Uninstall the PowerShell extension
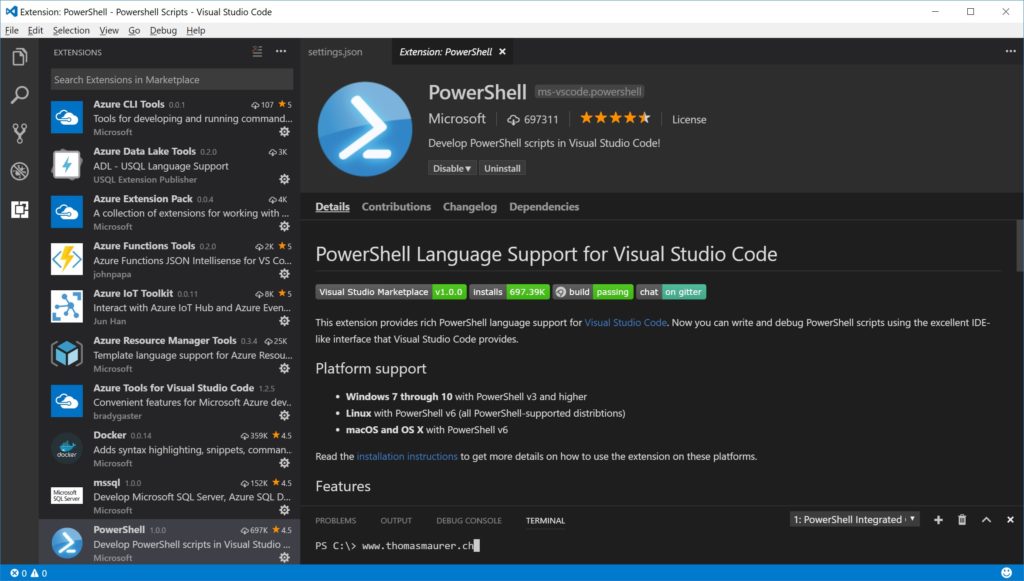This screenshot has width=1024, height=581. click(502, 167)
